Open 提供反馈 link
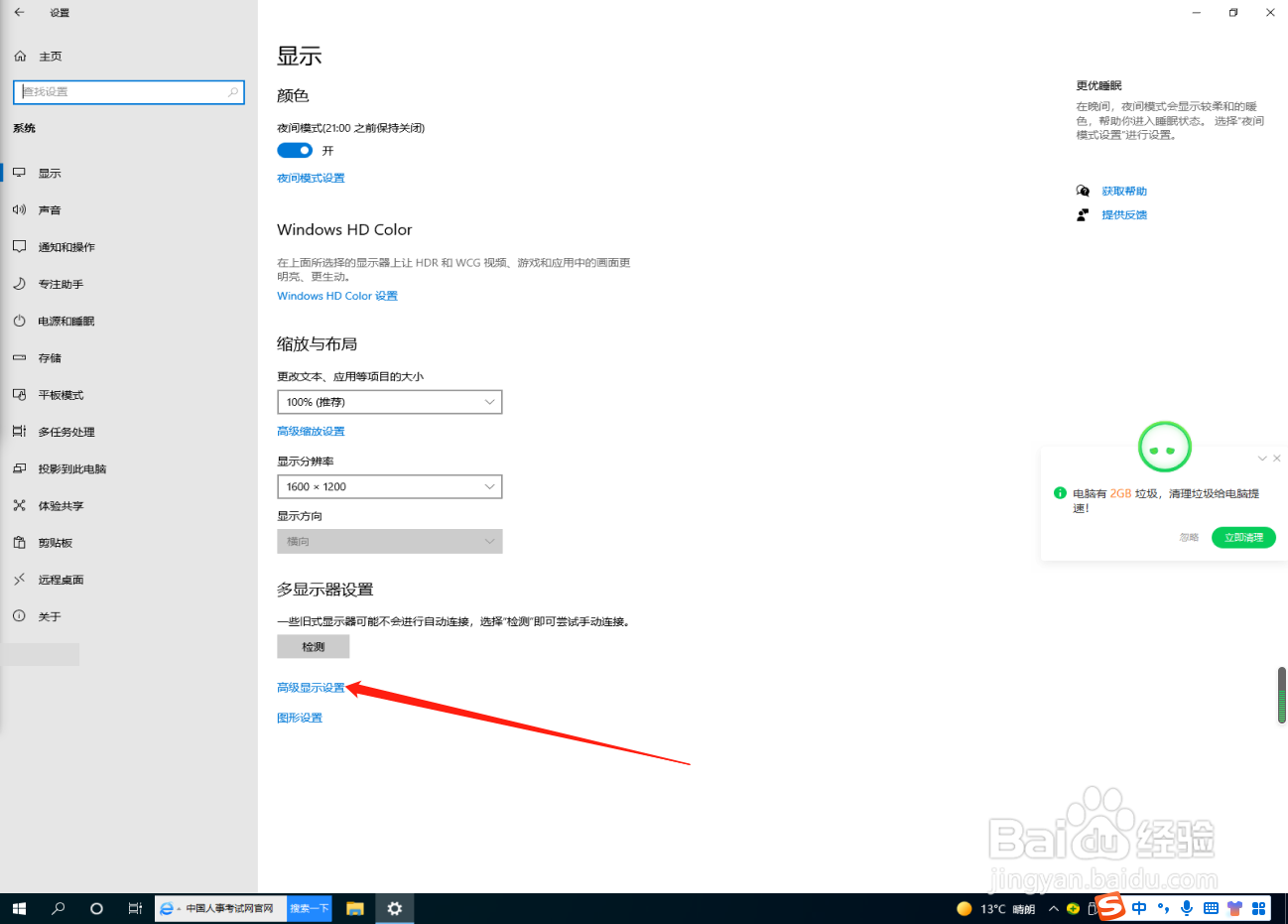Screen dimensions: 1288x924 click(1124, 215)
